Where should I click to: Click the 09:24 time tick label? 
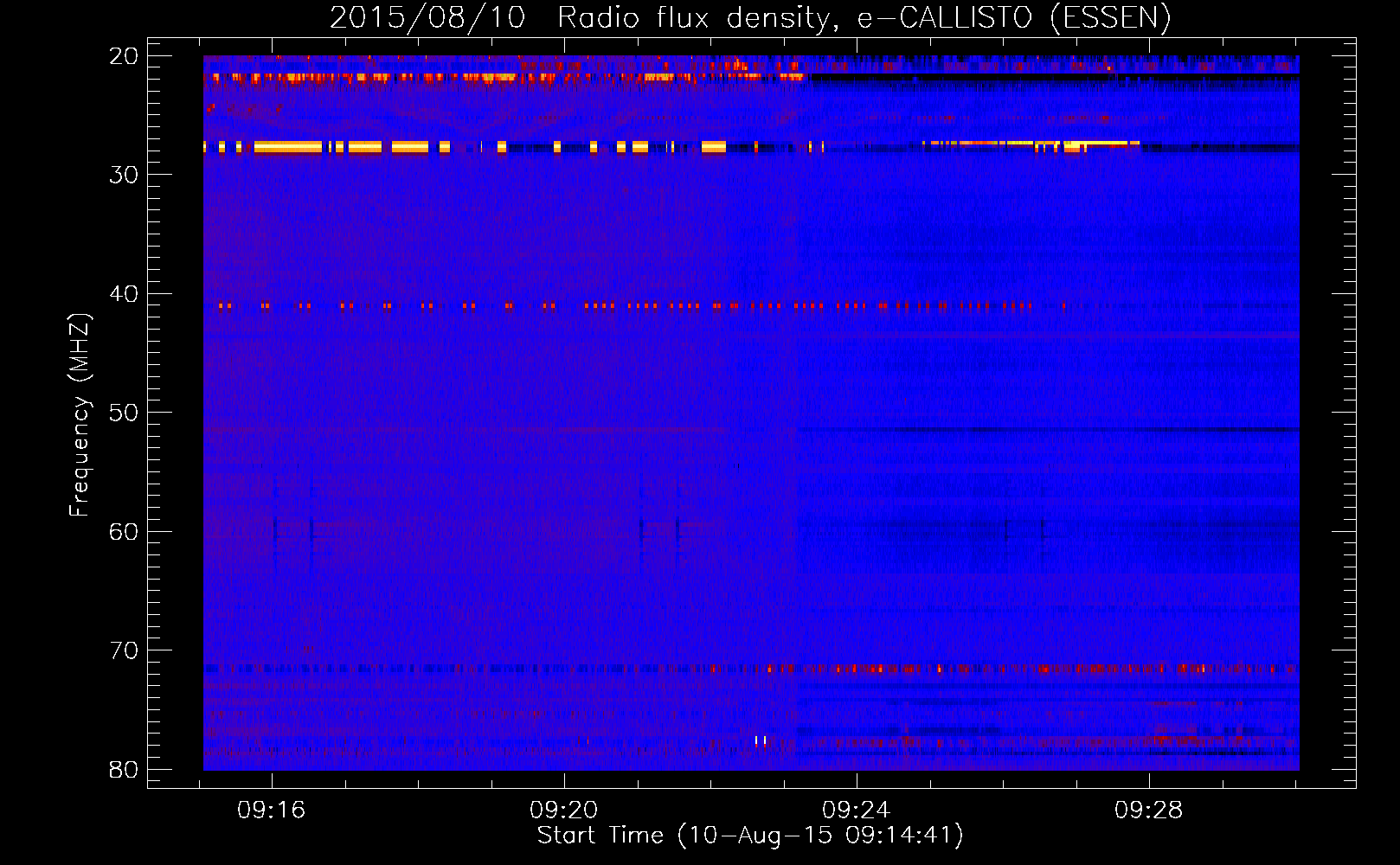[x=857, y=811]
